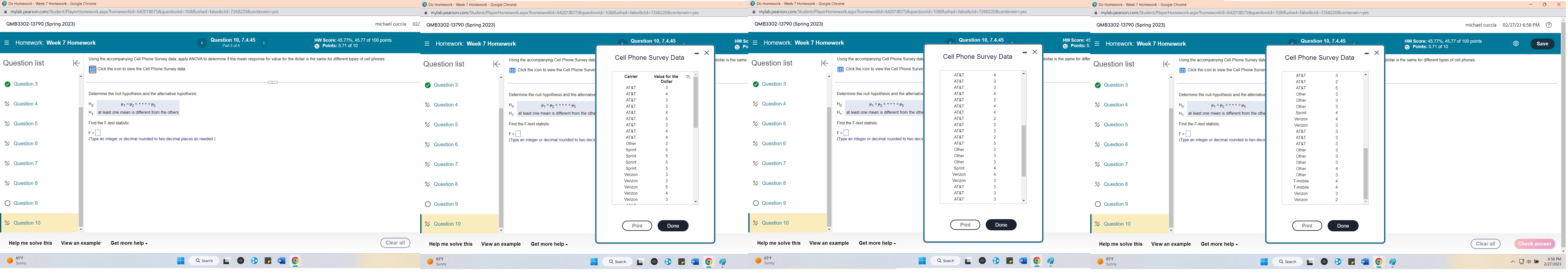The image size is (1568, 276).
Task: Open hamburger menu in the third window
Action: [755, 43]
